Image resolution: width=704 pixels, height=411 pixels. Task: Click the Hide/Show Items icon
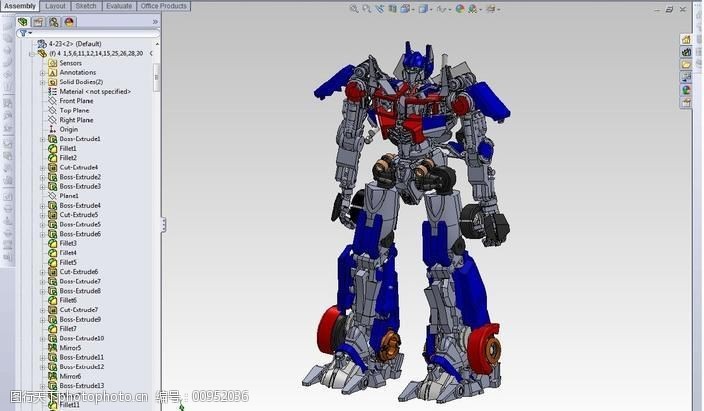click(441, 9)
